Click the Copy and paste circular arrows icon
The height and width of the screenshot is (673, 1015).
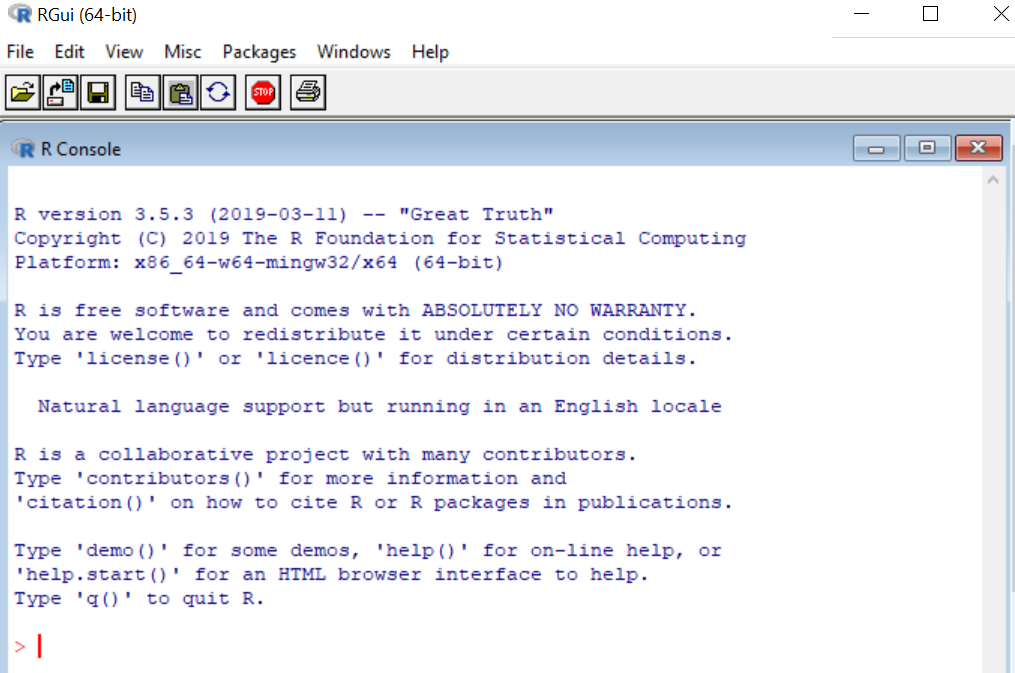click(218, 93)
